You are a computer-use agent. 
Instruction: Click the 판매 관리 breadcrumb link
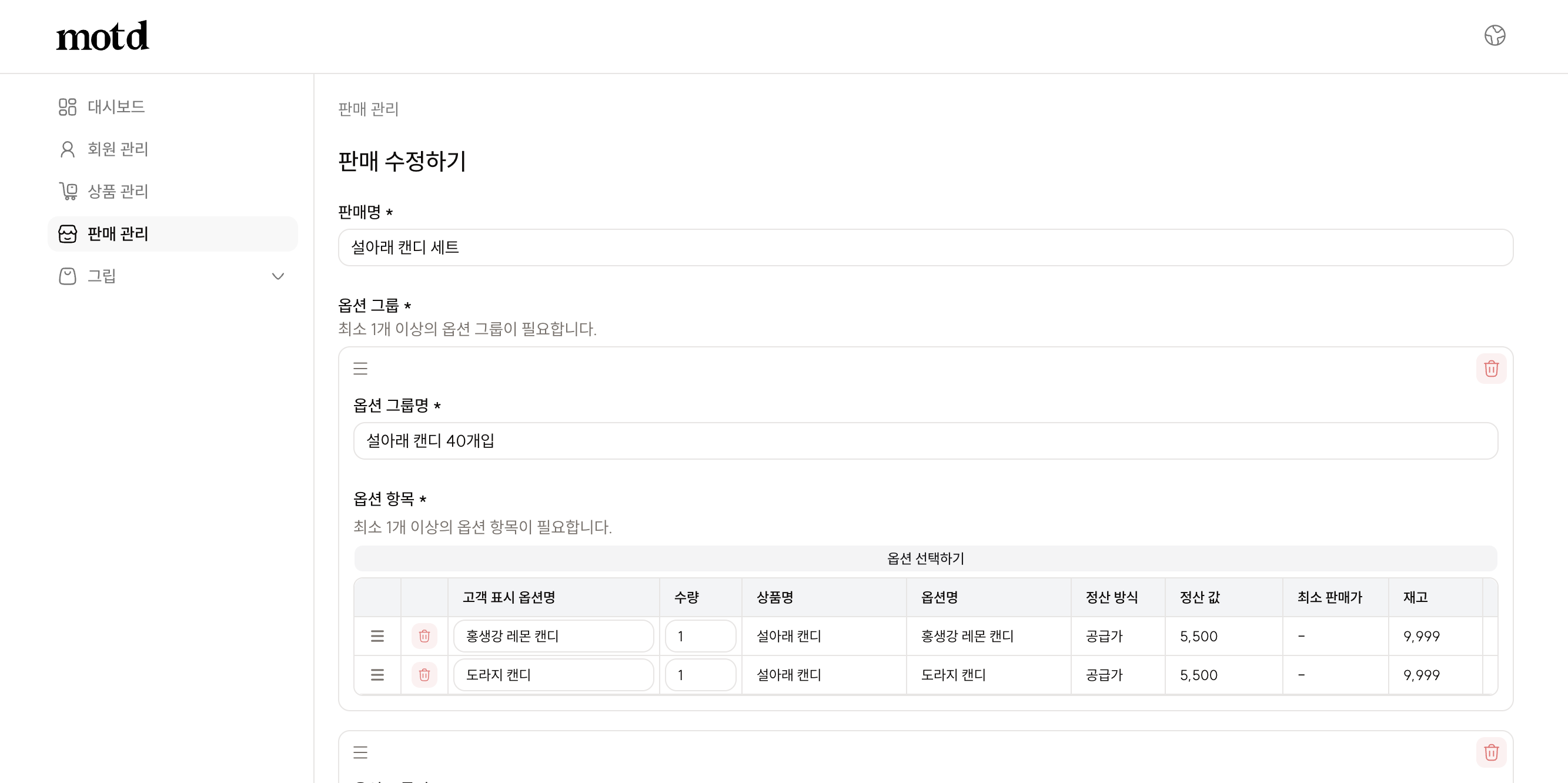point(368,109)
